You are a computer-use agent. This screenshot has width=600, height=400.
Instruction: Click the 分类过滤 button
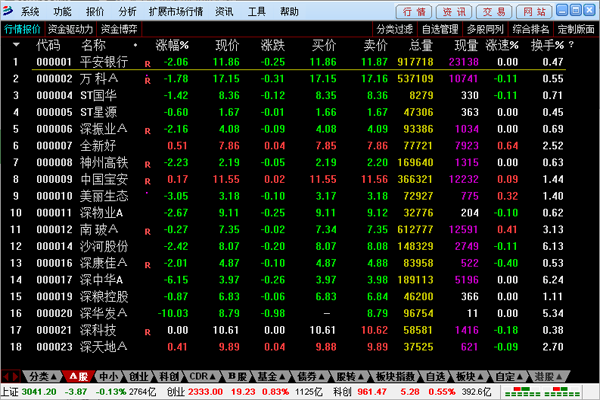click(395, 29)
